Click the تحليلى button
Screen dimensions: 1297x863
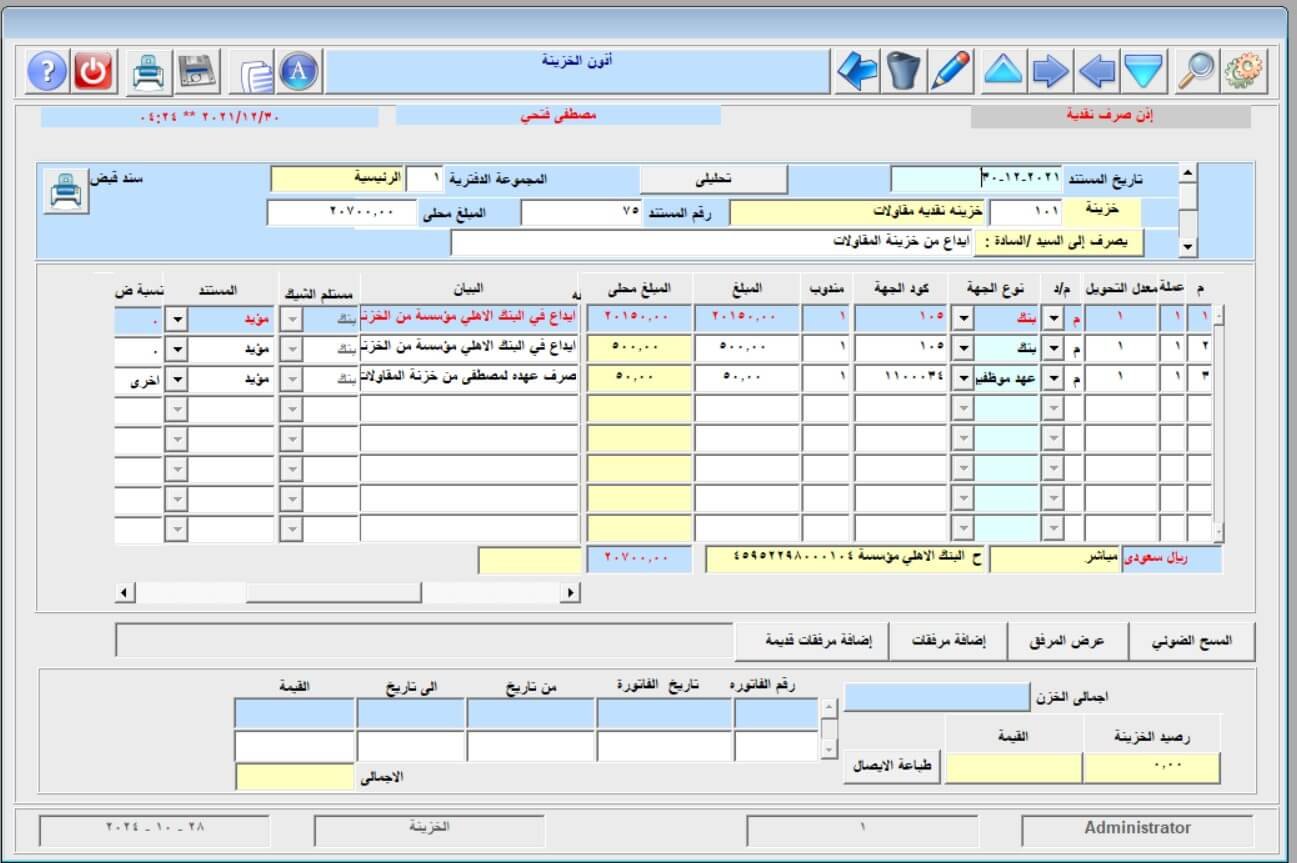713,179
